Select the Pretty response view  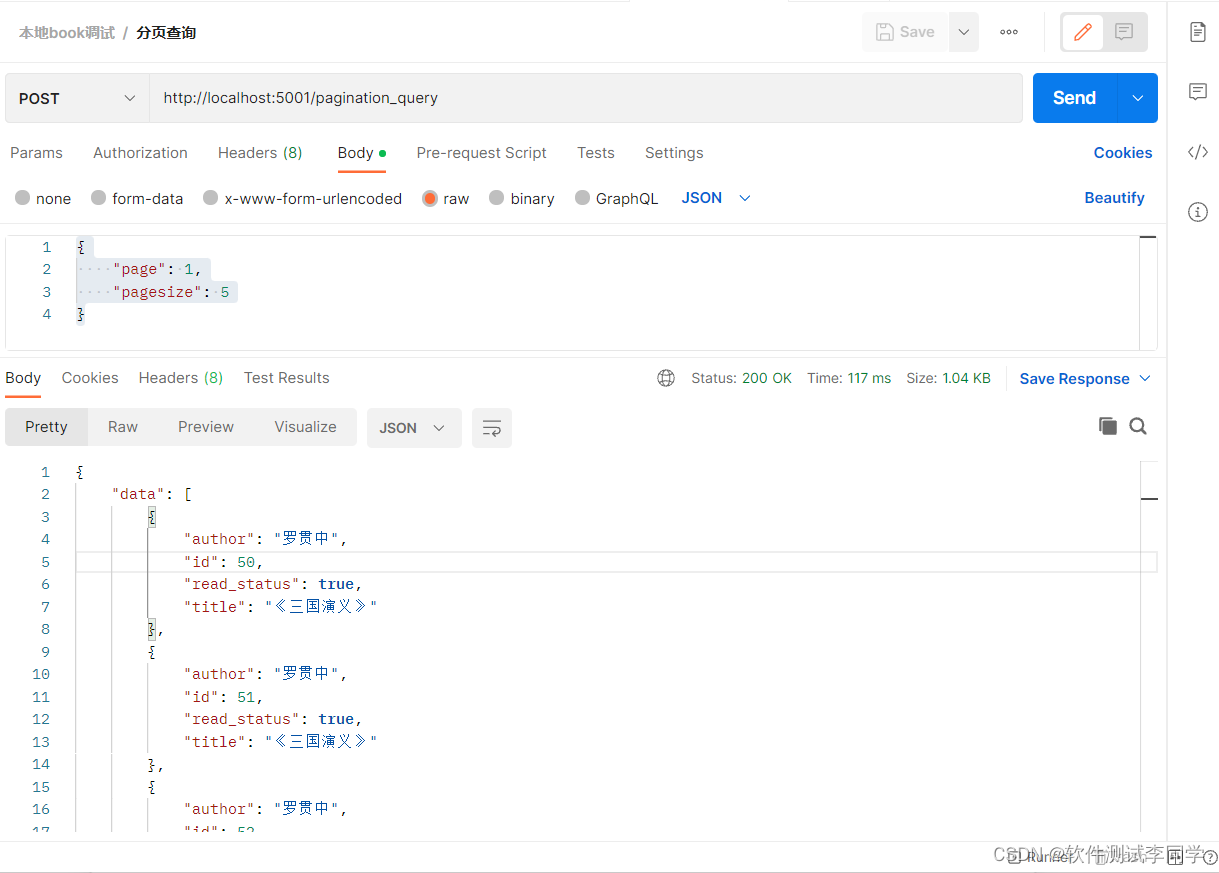coord(46,427)
